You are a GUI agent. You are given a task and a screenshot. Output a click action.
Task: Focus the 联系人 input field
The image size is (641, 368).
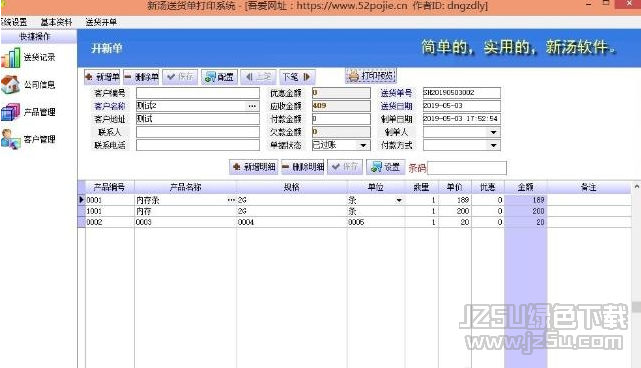click(198, 132)
